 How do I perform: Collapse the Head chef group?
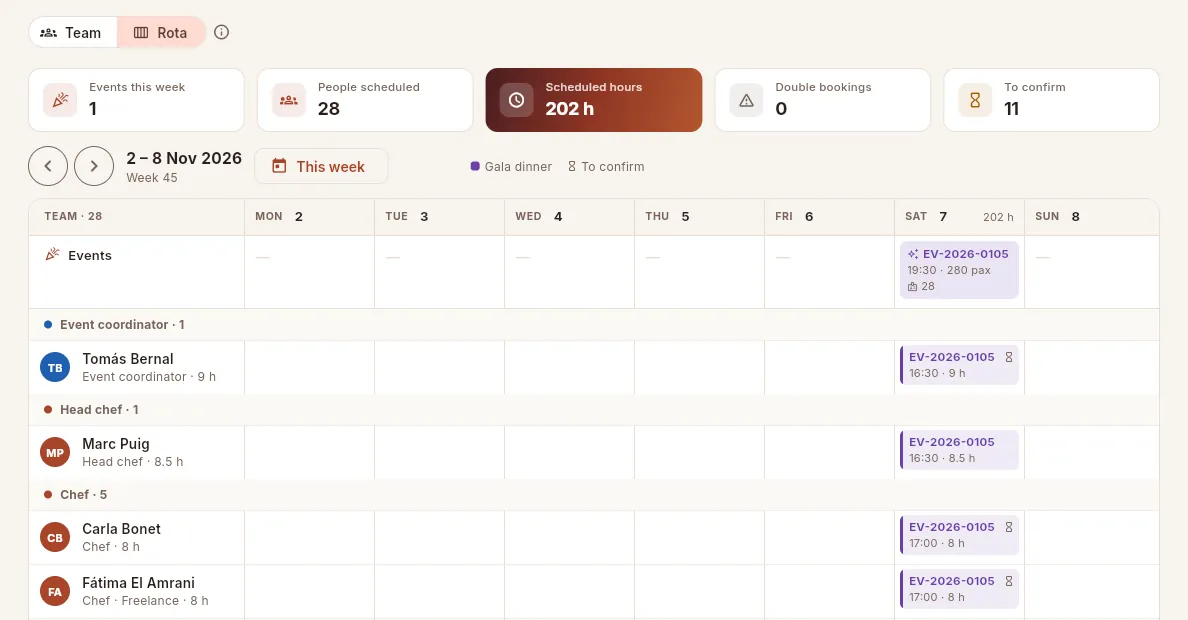tap(594, 409)
